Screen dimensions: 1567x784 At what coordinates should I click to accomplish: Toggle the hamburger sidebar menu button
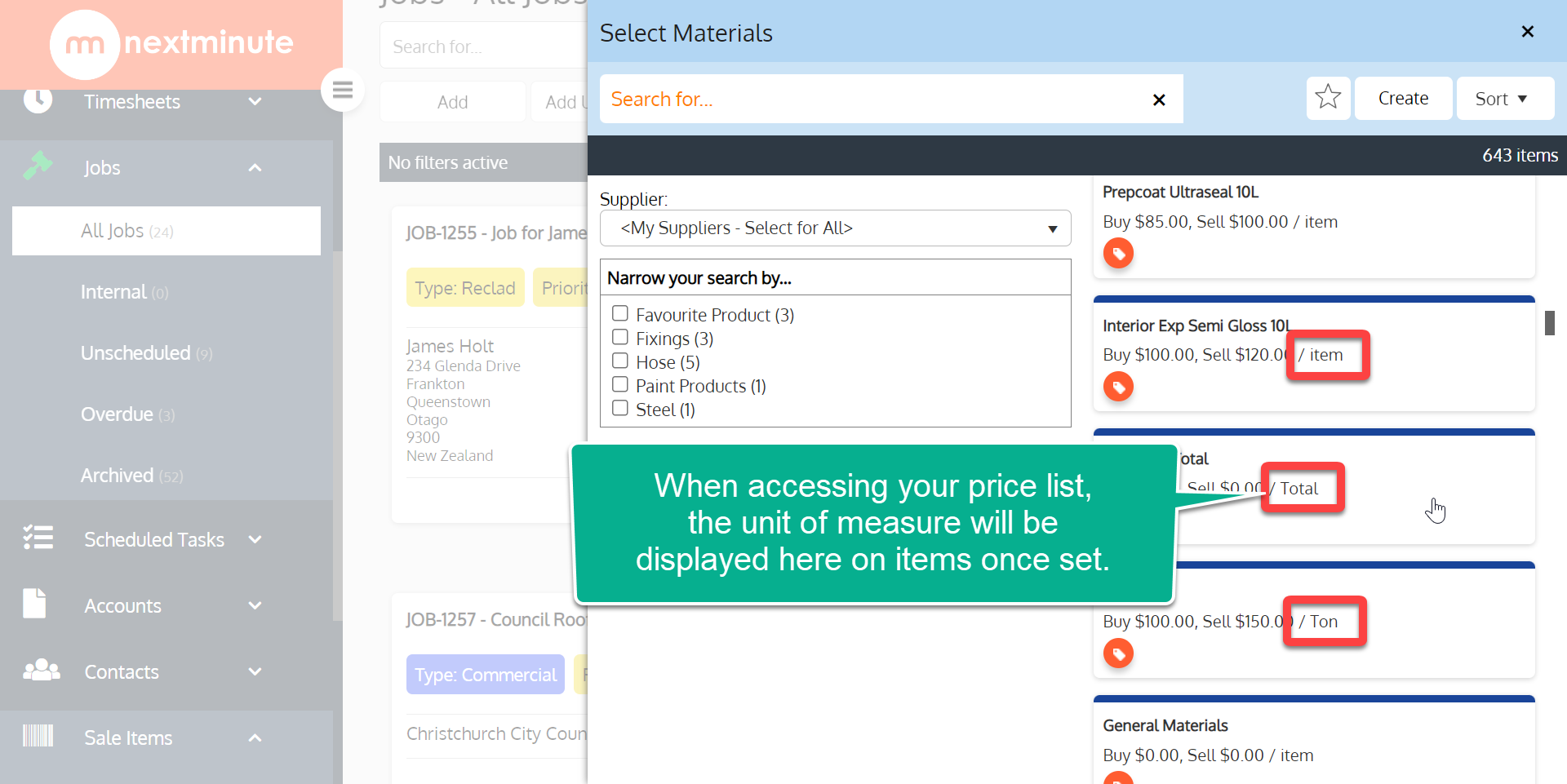click(x=343, y=90)
